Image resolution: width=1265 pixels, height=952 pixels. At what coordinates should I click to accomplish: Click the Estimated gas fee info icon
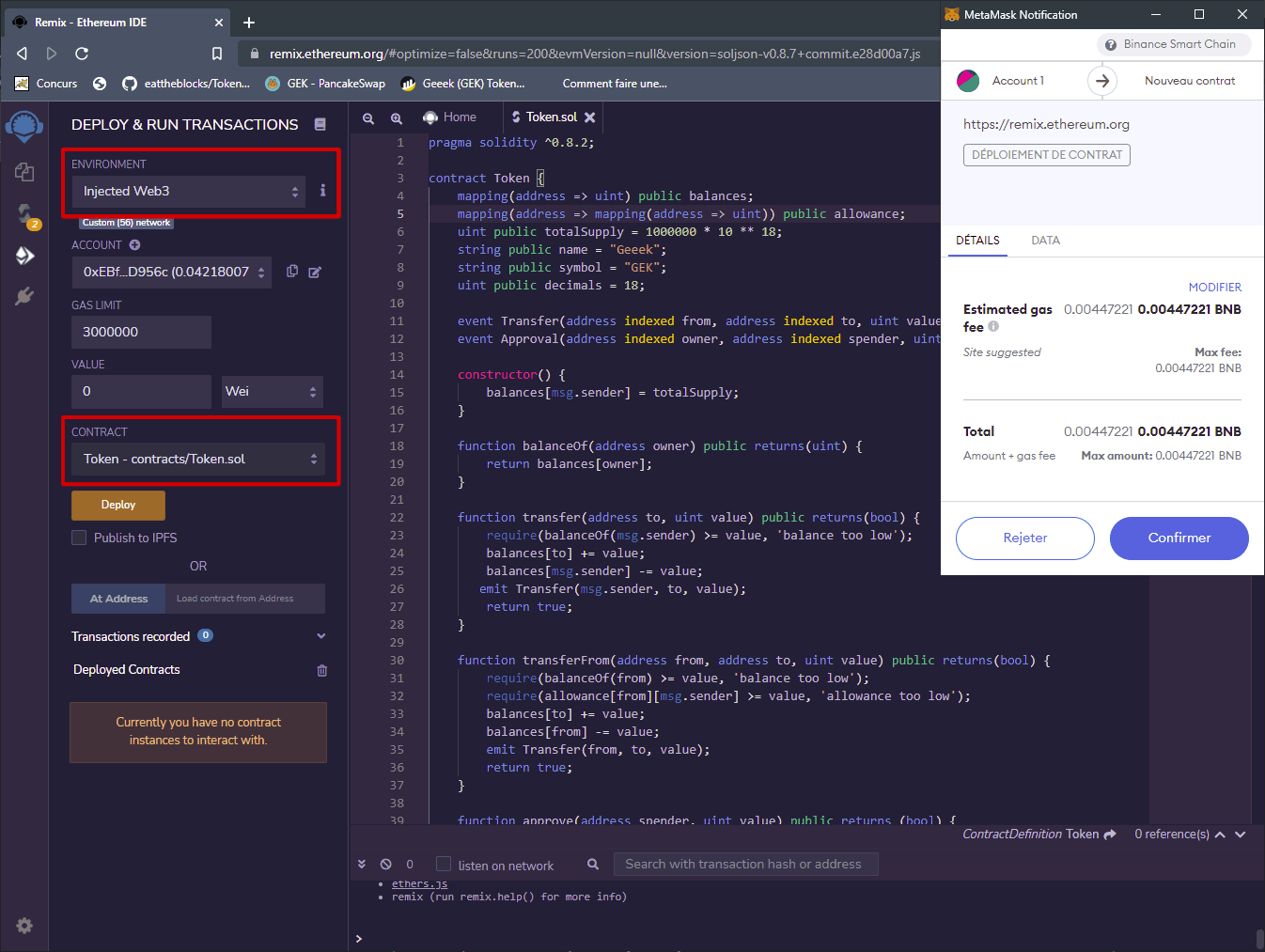point(993,326)
